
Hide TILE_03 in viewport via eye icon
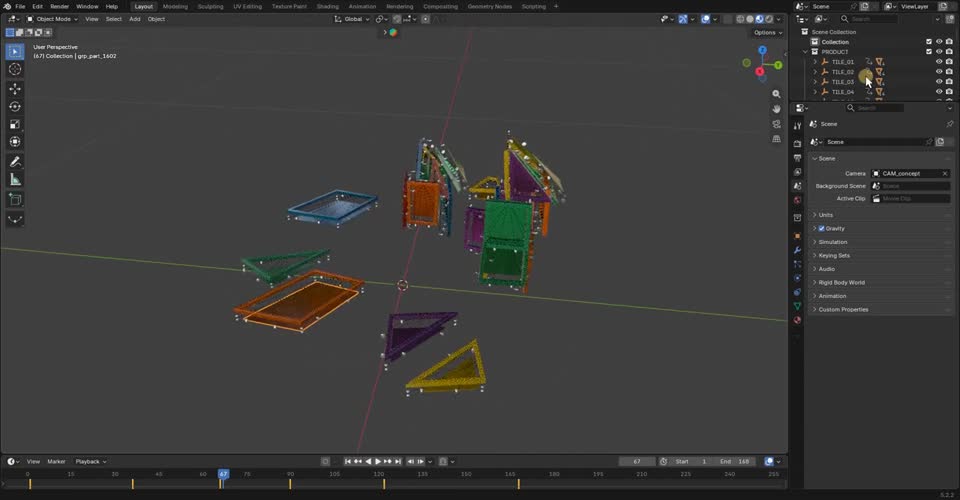click(939, 81)
